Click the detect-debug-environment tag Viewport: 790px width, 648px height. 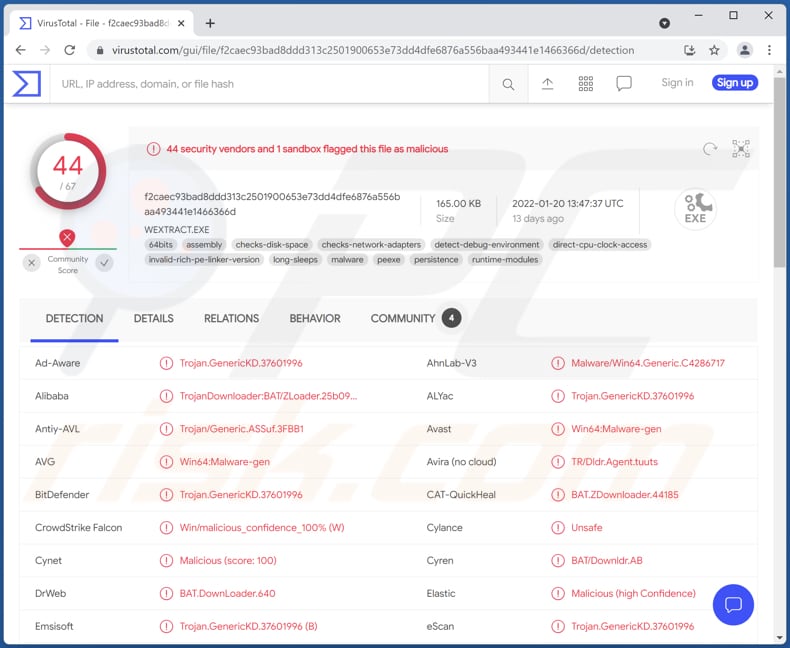487,245
